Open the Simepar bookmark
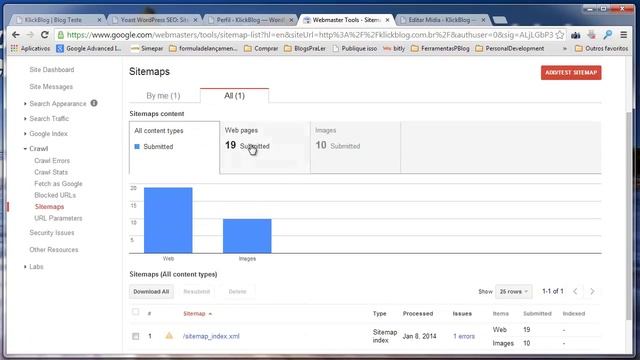 click(147, 48)
